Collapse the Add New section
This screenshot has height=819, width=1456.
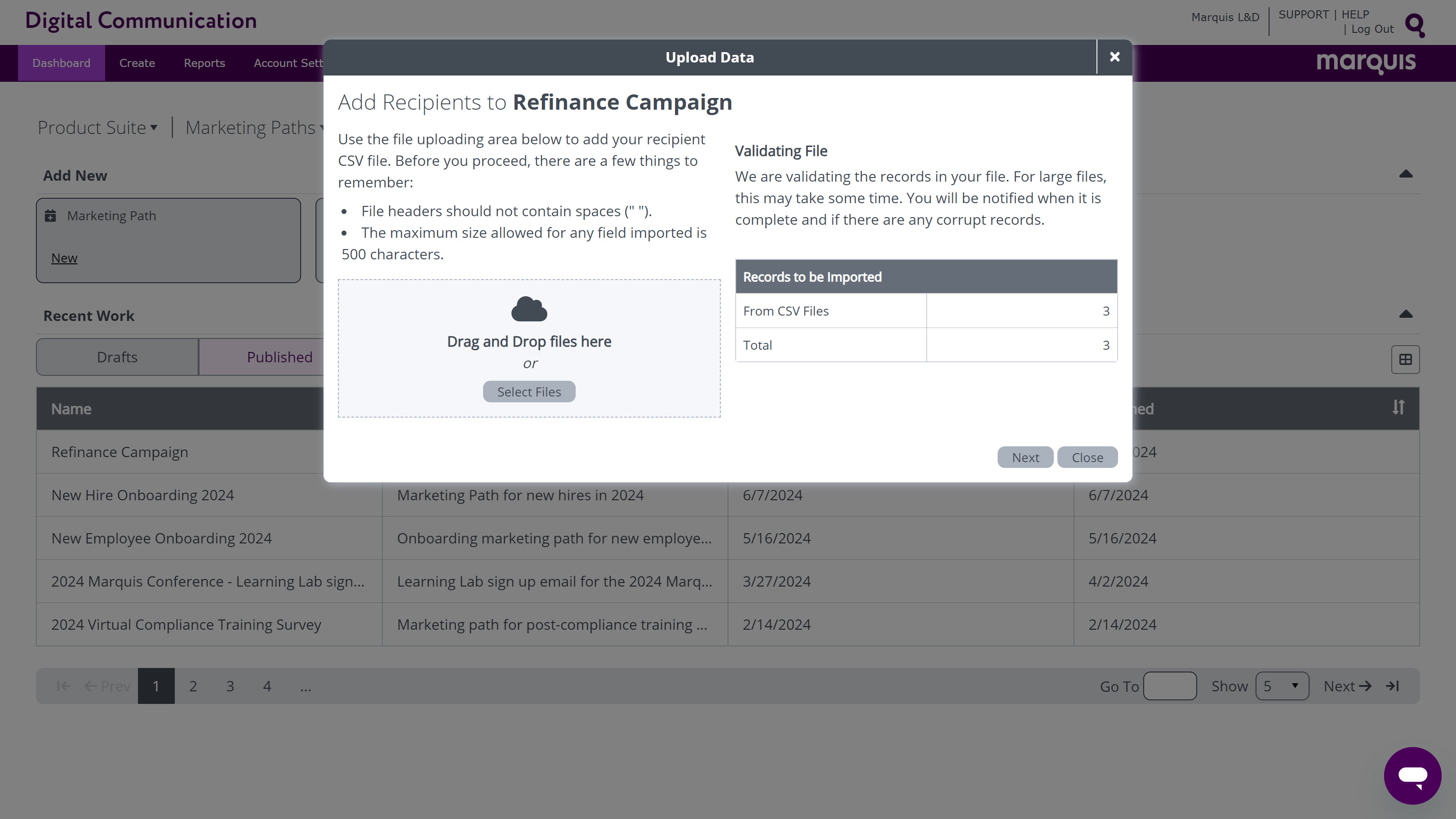(x=1406, y=174)
